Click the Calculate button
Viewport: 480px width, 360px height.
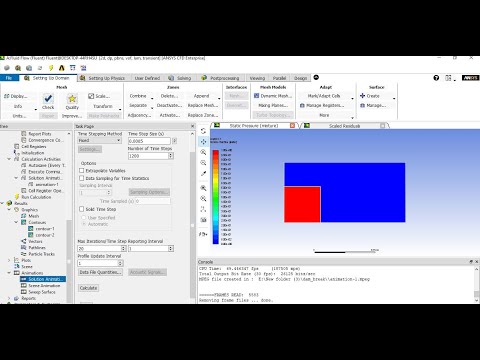(x=88, y=288)
